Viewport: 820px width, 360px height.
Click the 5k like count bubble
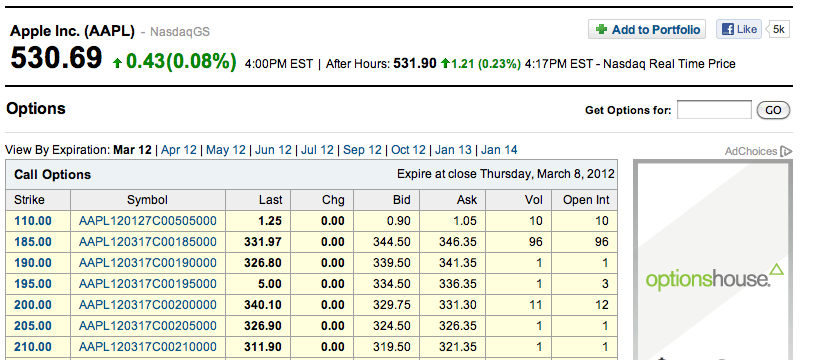[778, 29]
